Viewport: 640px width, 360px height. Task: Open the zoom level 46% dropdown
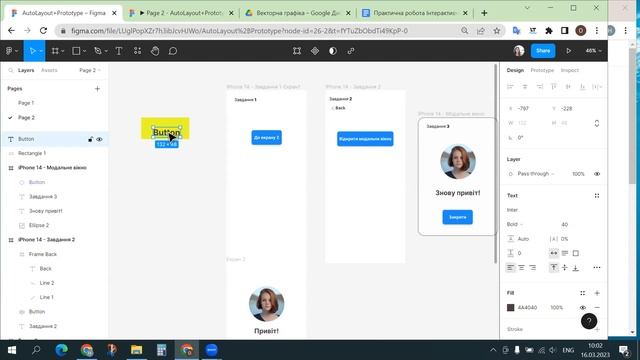[593, 51]
